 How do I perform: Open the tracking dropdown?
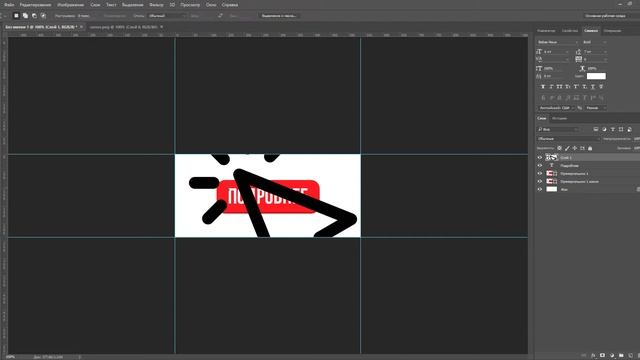[595, 60]
